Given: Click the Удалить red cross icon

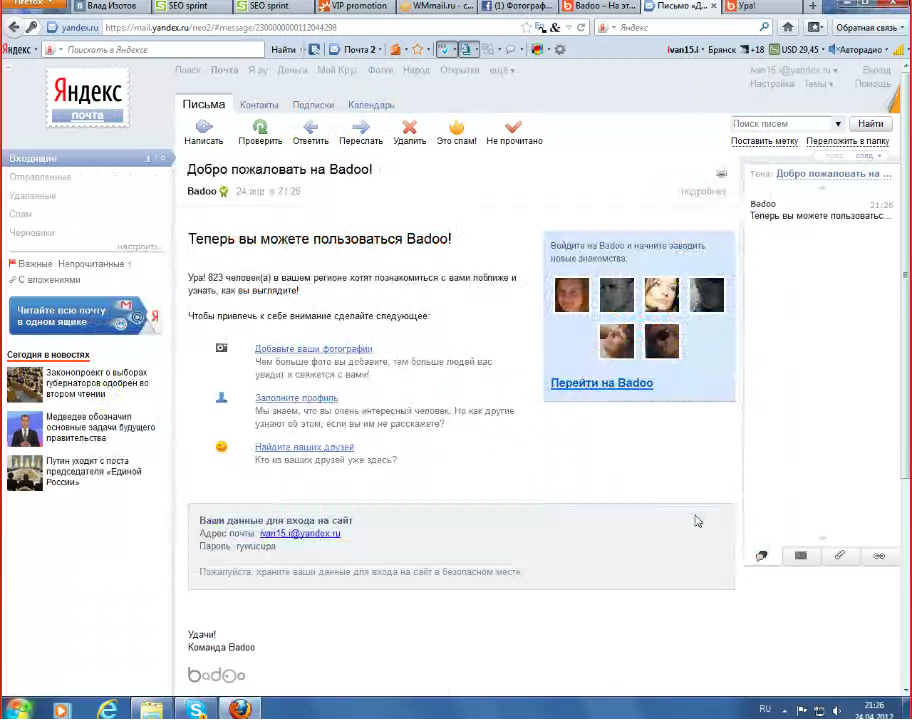Looking at the screenshot, I should [409, 126].
